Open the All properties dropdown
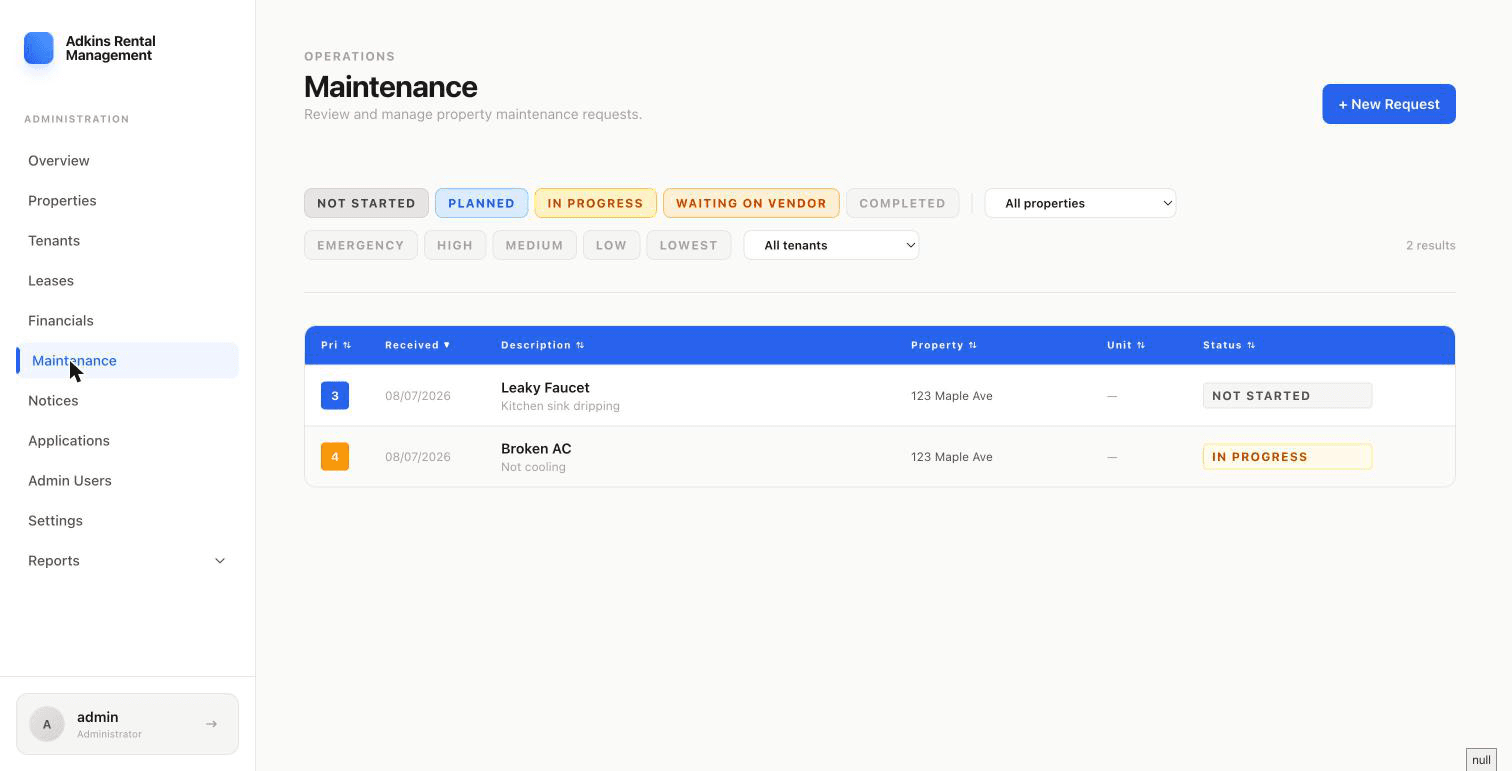 pyautogui.click(x=1080, y=203)
